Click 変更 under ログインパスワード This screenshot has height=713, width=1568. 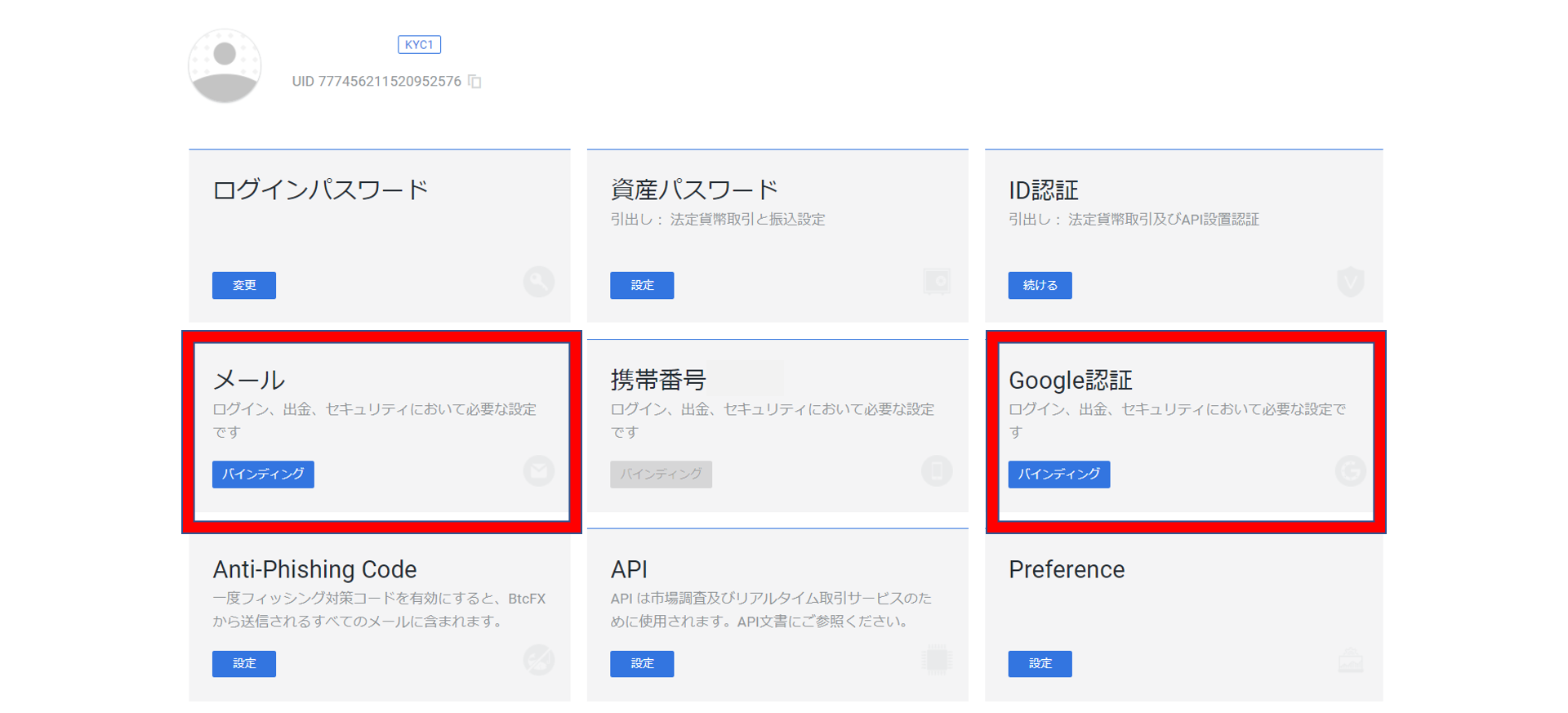click(244, 285)
